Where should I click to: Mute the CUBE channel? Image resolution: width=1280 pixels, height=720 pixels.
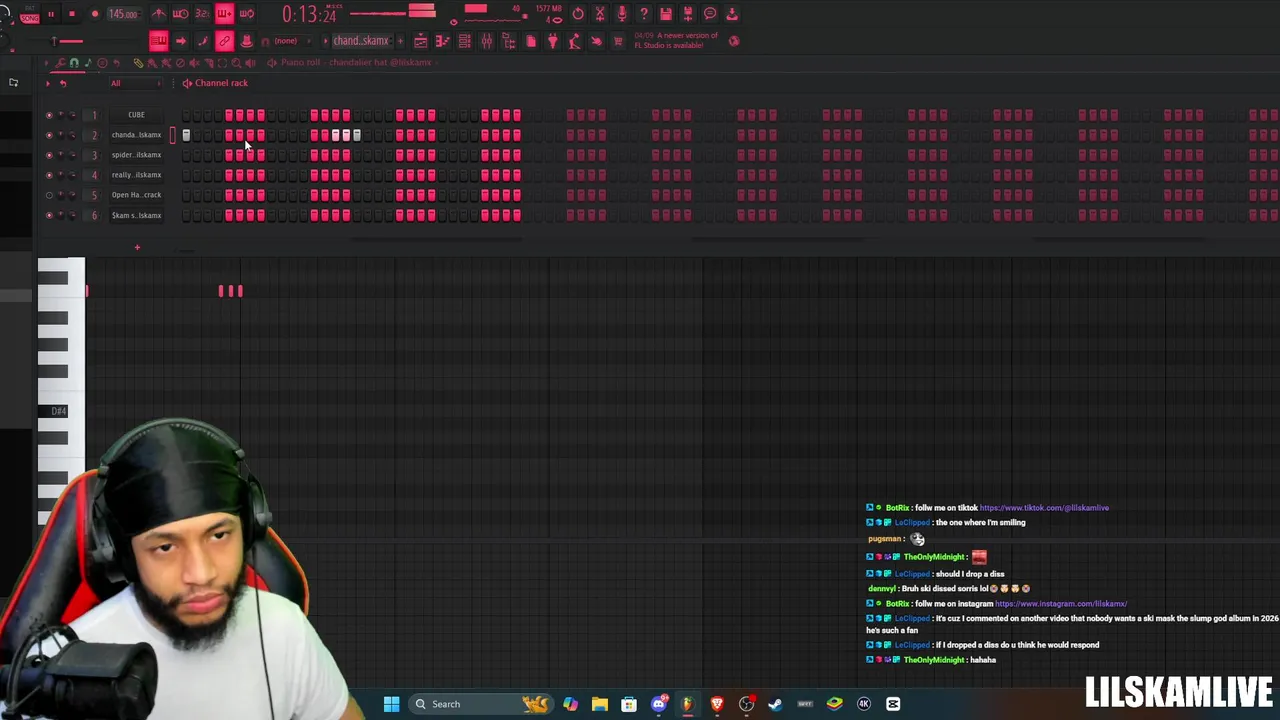pos(49,115)
